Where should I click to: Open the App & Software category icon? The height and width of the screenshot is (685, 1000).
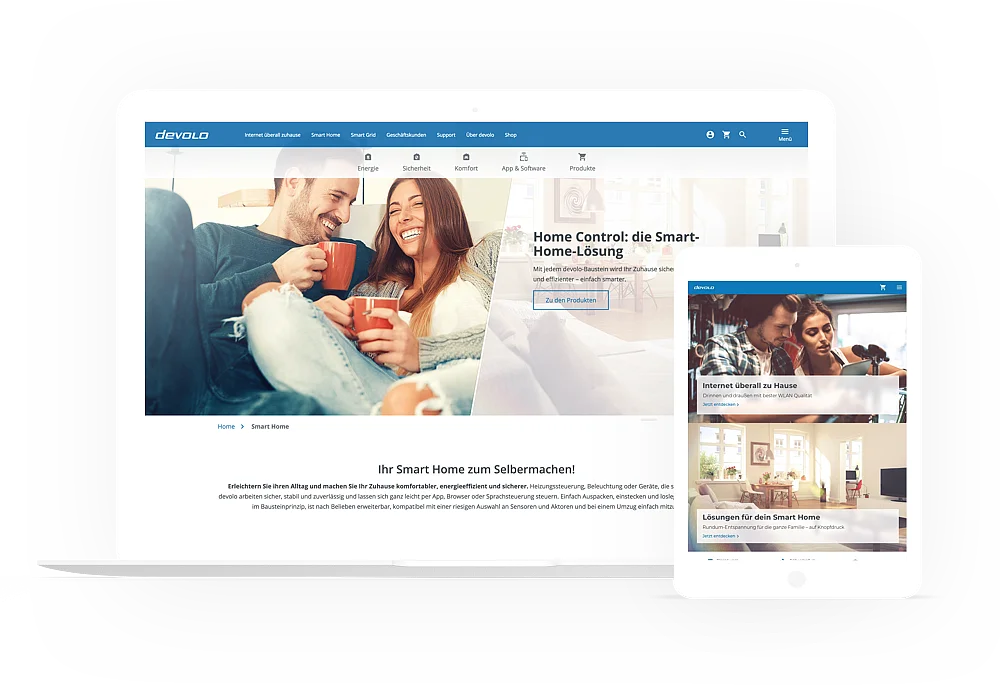click(523, 158)
